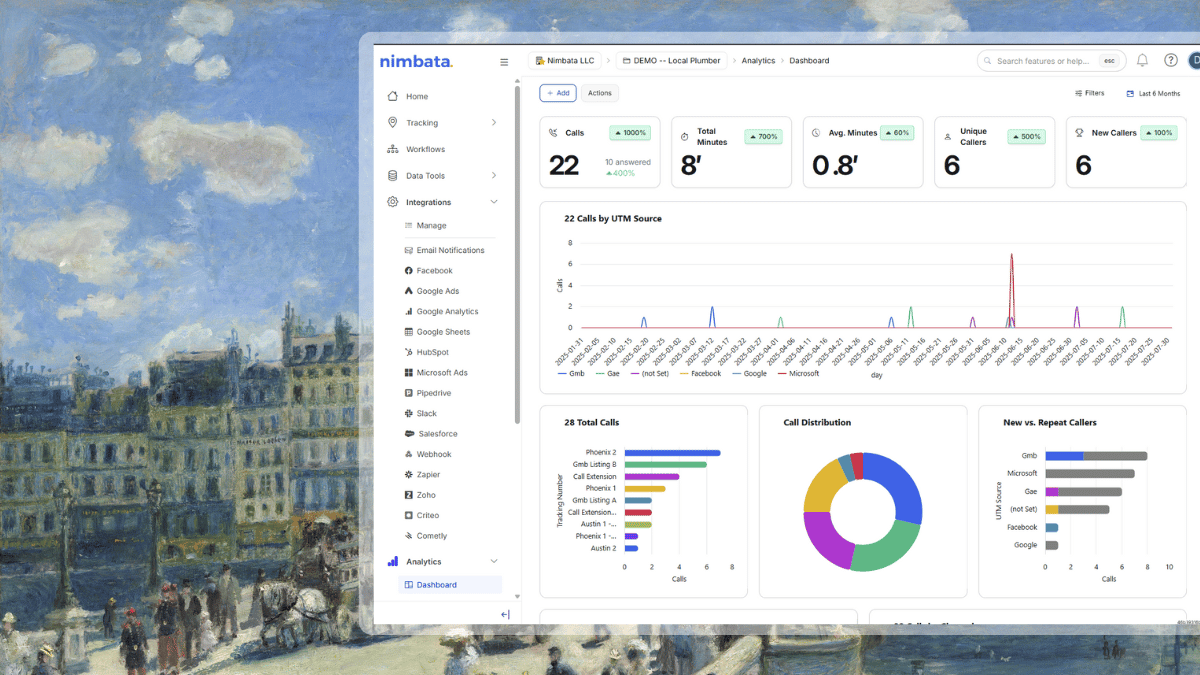This screenshot has width=1200, height=675.
Task: Click the Microsoft Ads logo icon
Action: coord(408,373)
